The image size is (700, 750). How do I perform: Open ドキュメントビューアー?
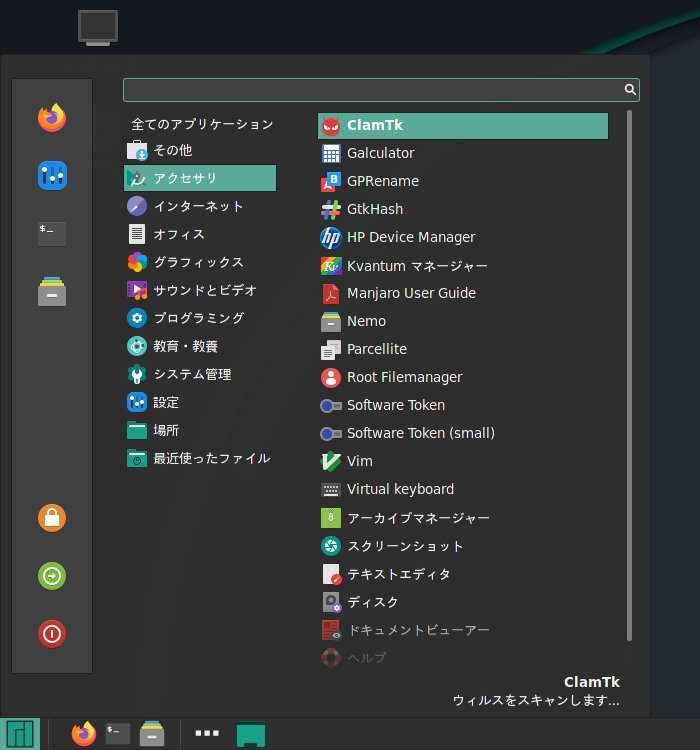(463, 630)
